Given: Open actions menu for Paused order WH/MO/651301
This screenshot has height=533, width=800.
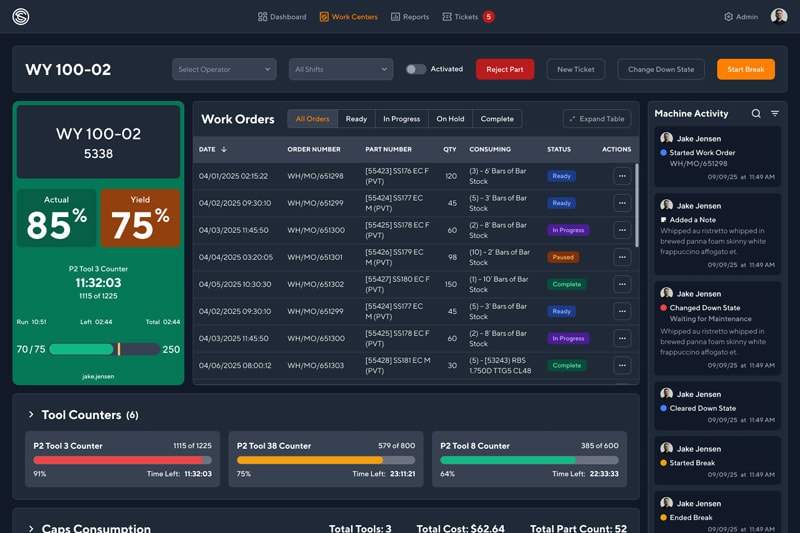Looking at the screenshot, I should (622, 257).
